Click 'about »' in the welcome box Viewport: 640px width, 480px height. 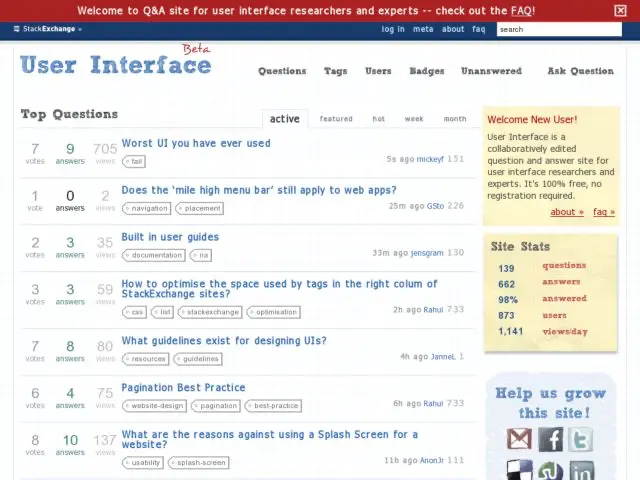(567, 212)
